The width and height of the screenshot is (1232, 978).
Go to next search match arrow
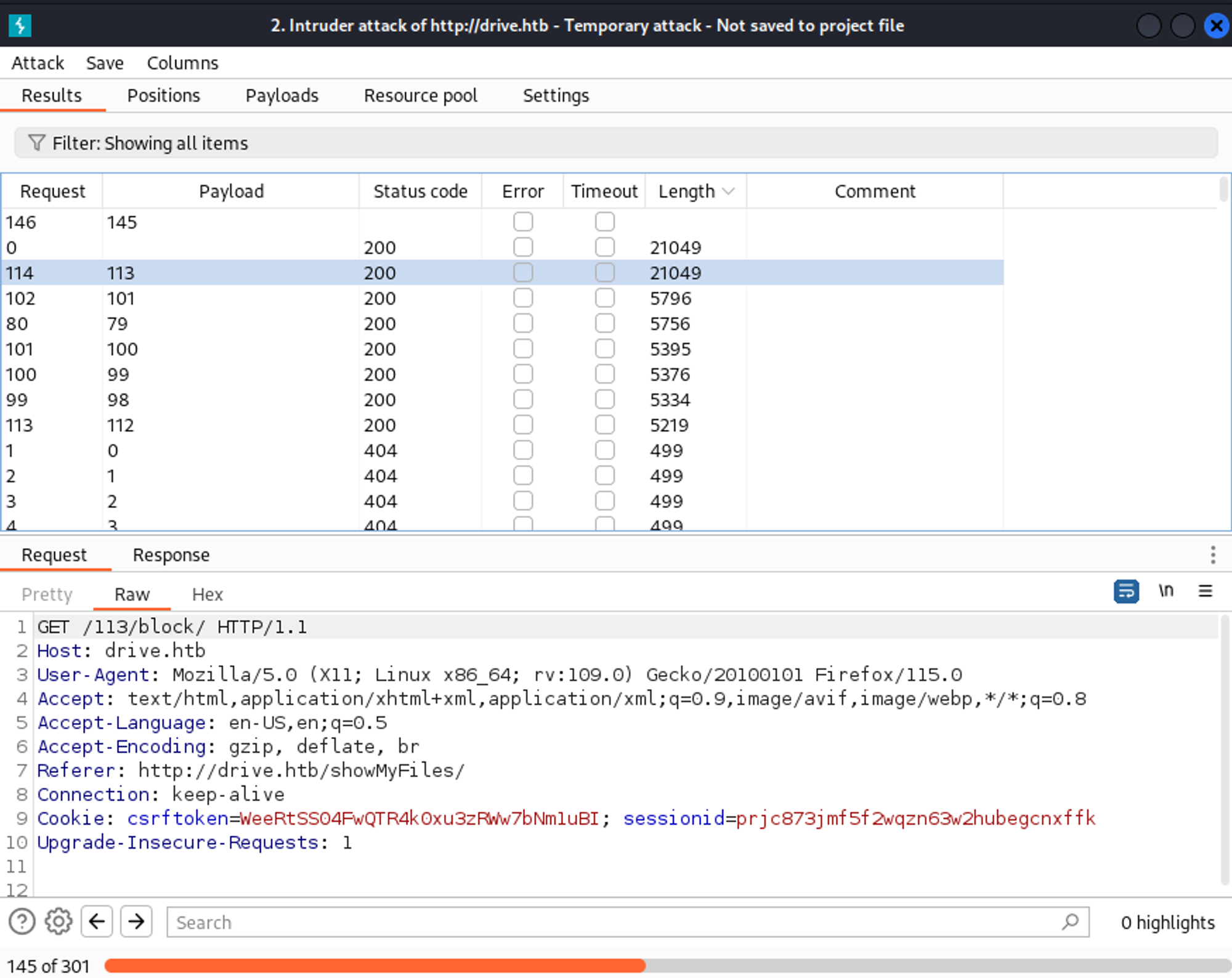pos(136,922)
